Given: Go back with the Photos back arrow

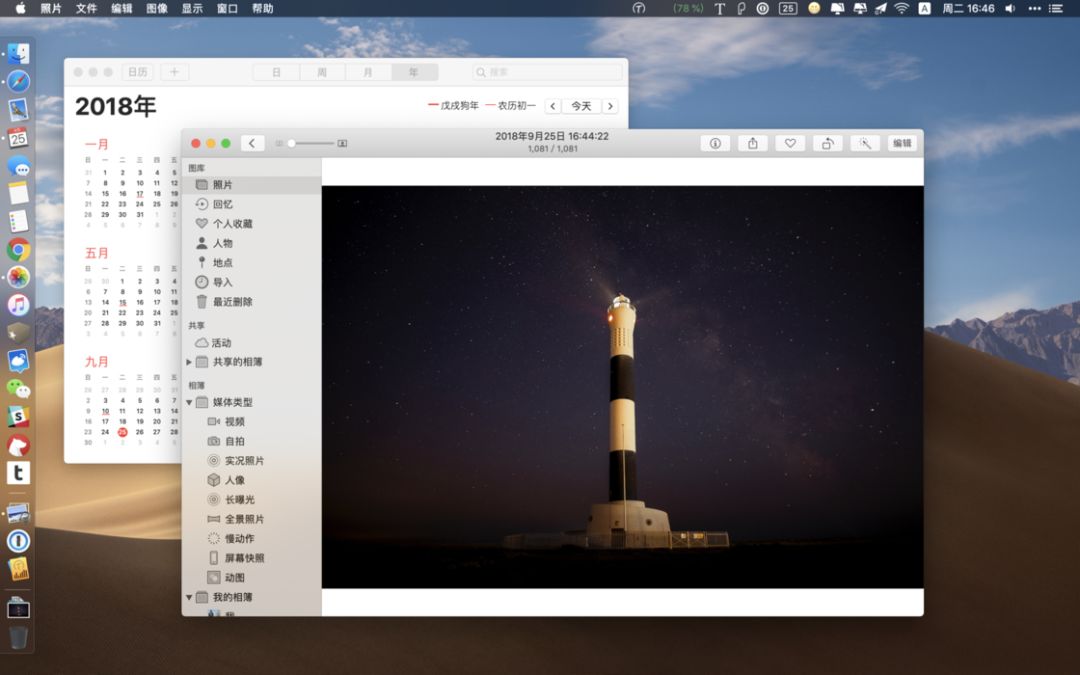Looking at the screenshot, I should [253, 143].
